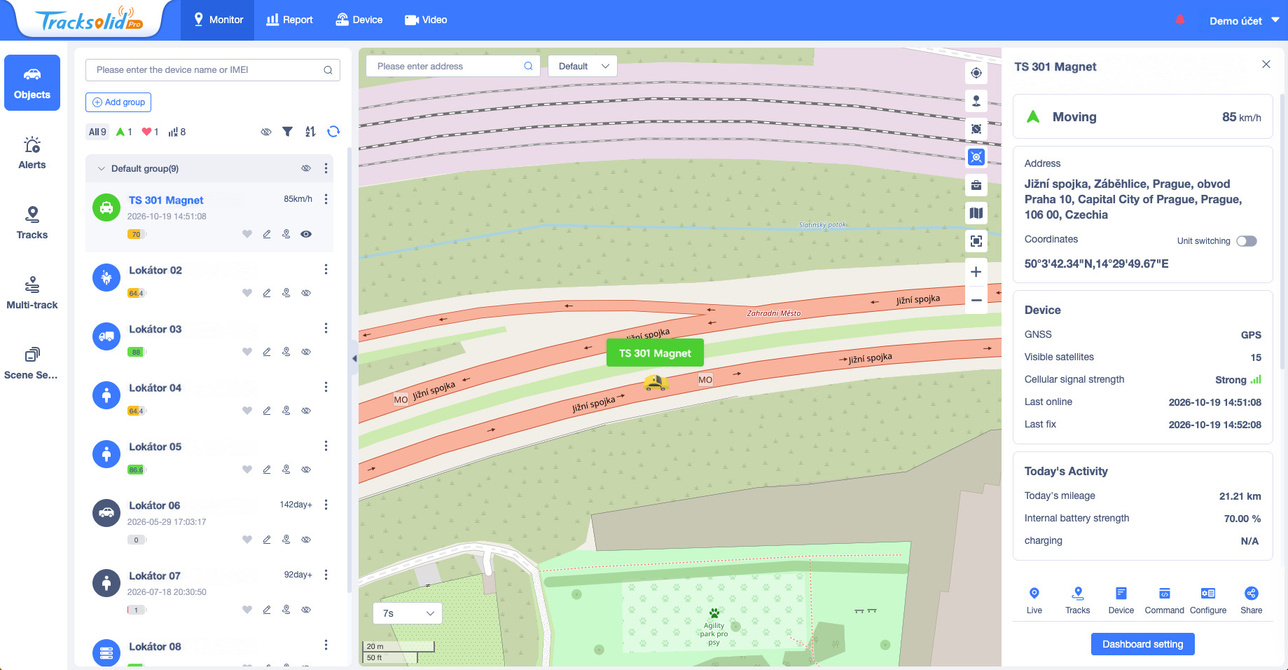Collapse the Default group list
This screenshot has width=1288, height=670.
pos(100,169)
